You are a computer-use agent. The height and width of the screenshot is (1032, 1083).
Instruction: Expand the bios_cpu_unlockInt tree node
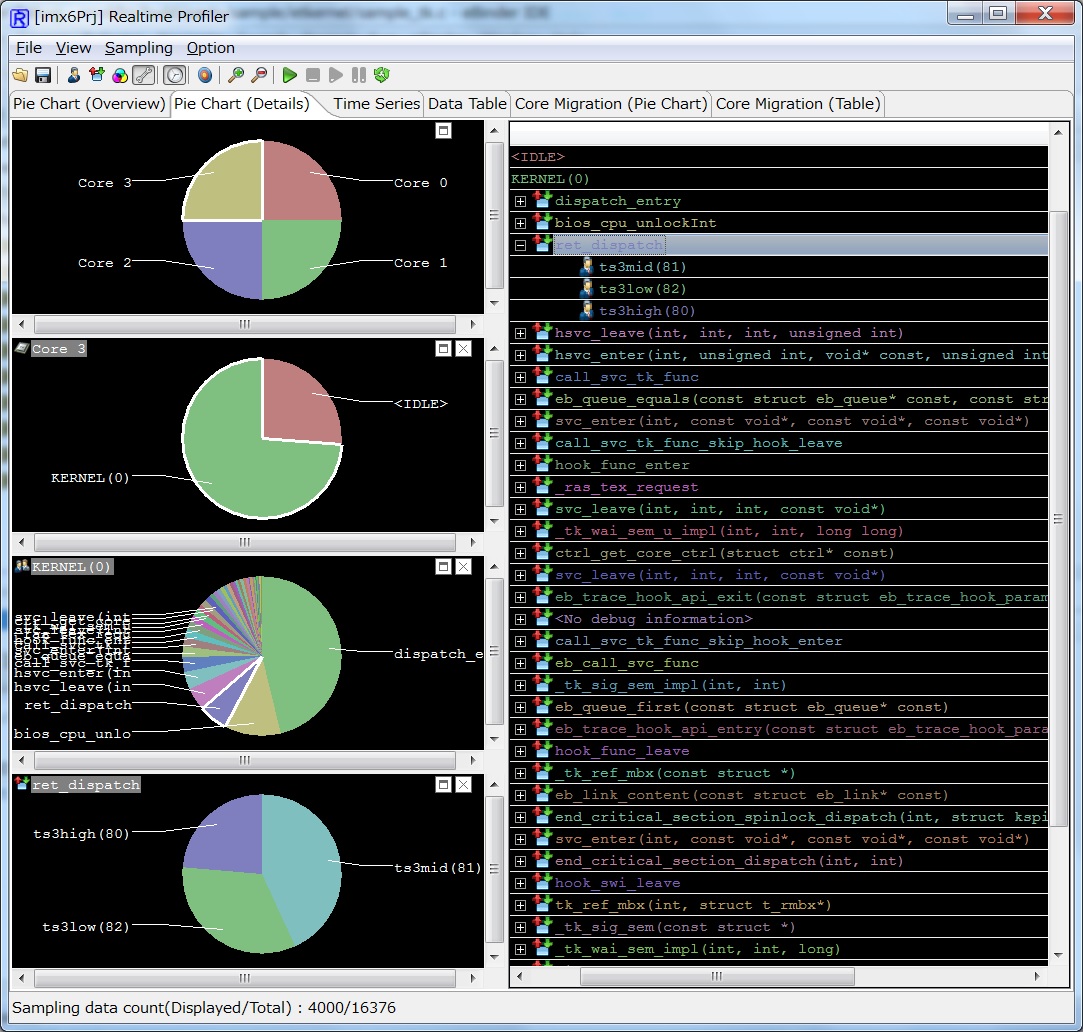[x=520, y=223]
